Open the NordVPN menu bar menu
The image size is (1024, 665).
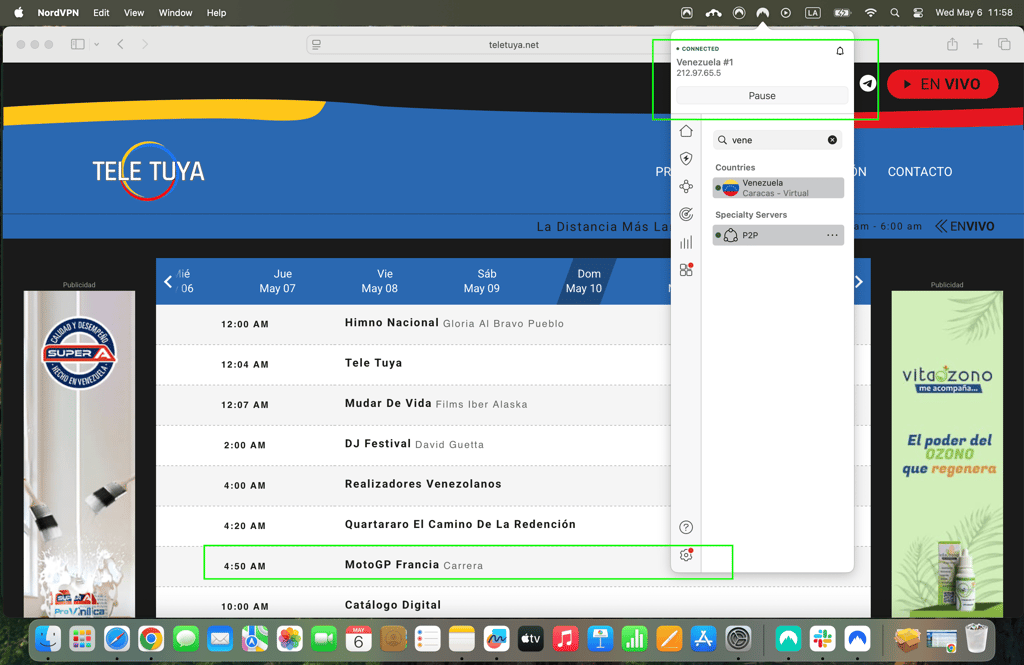[58, 12]
